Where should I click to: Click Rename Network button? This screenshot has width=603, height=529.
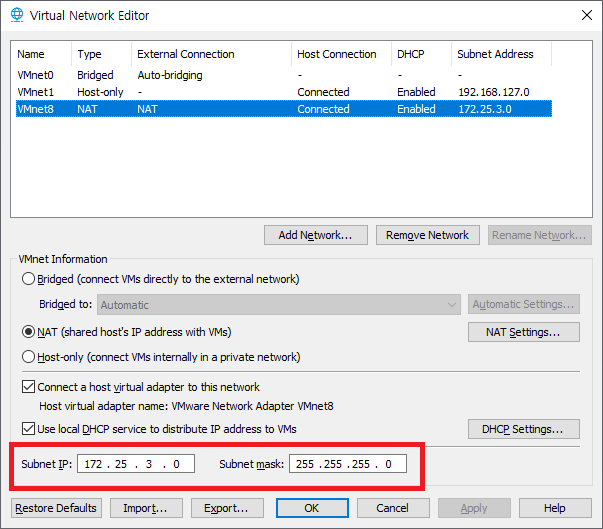click(540, 235)
